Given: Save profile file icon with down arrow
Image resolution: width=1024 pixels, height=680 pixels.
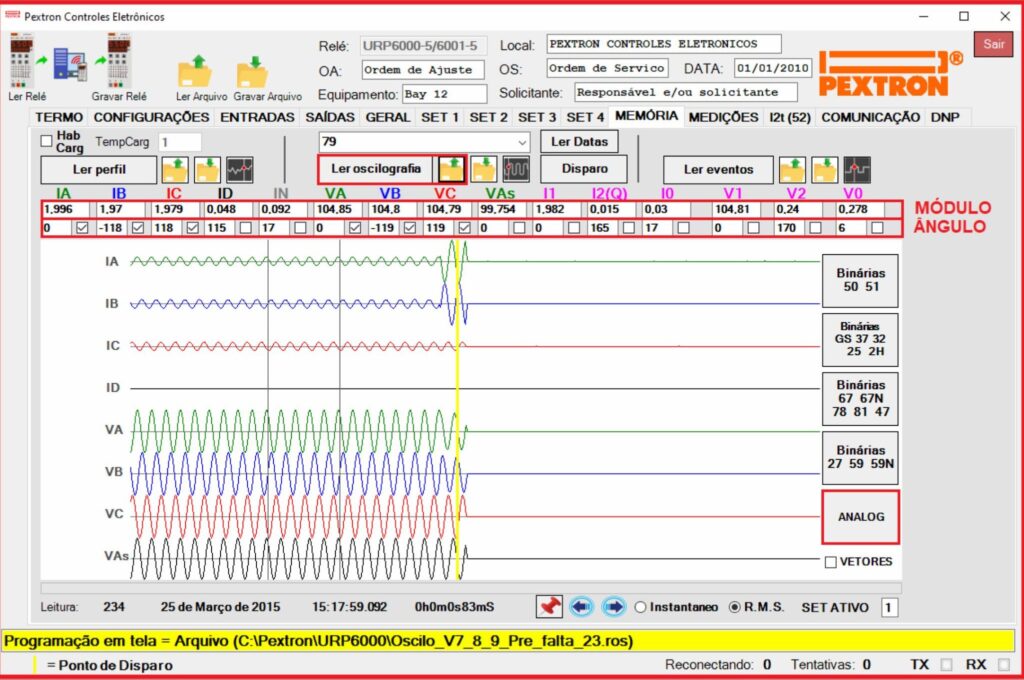Looking at the screenshot, I should (207, 170).
